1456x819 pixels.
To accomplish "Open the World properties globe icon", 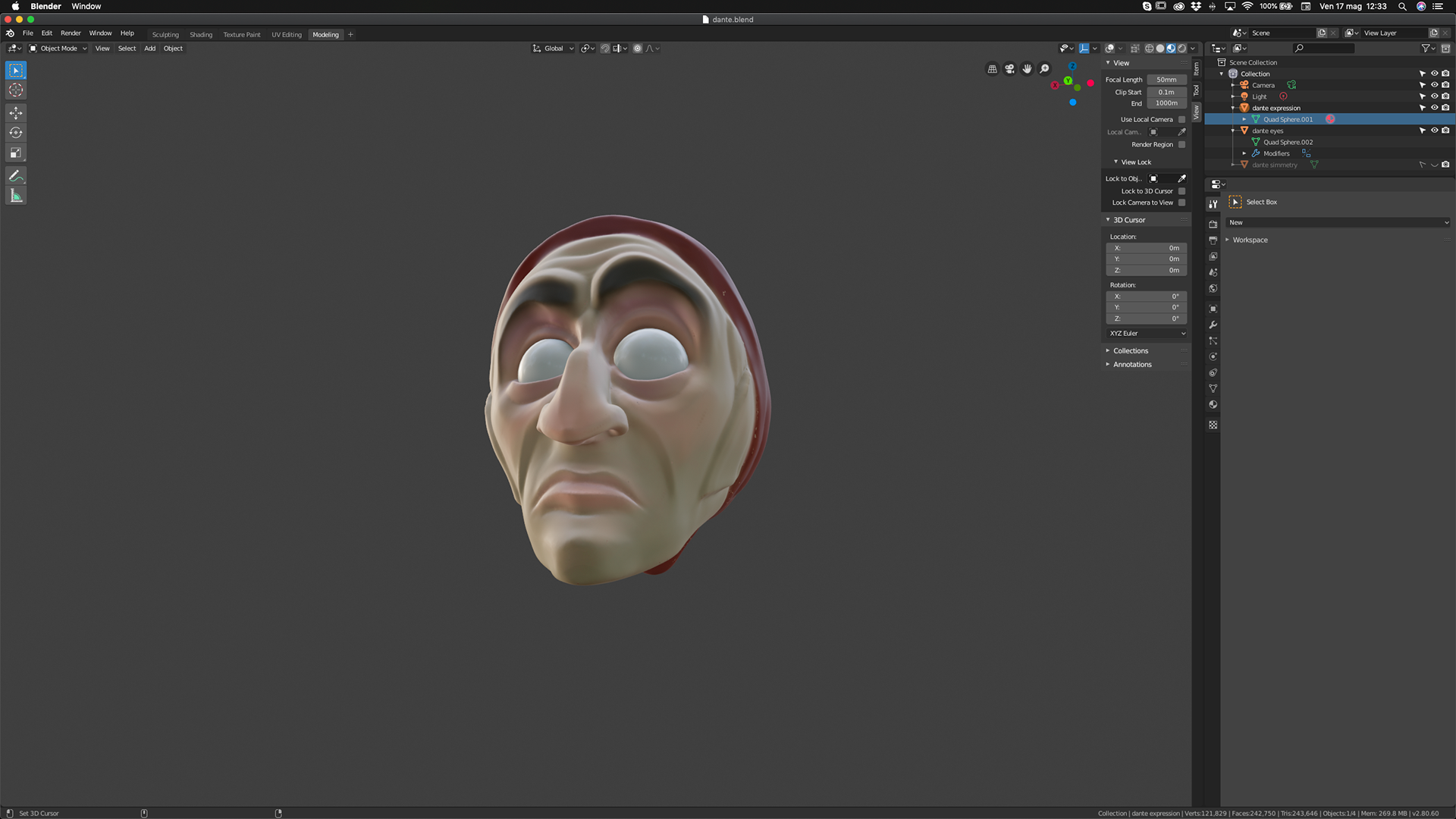I will point(1213,288).
